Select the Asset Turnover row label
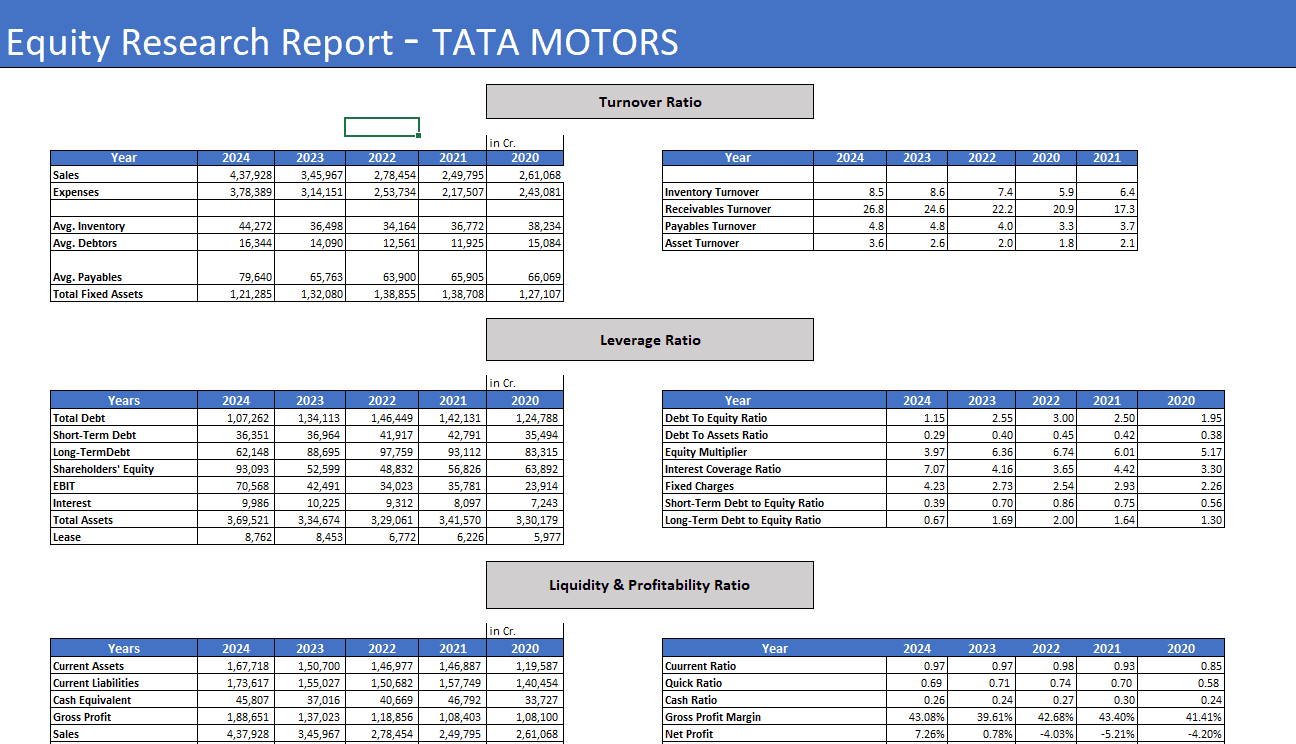The width and height of the screenshot is (1296, 744). (x=702, y=243)
